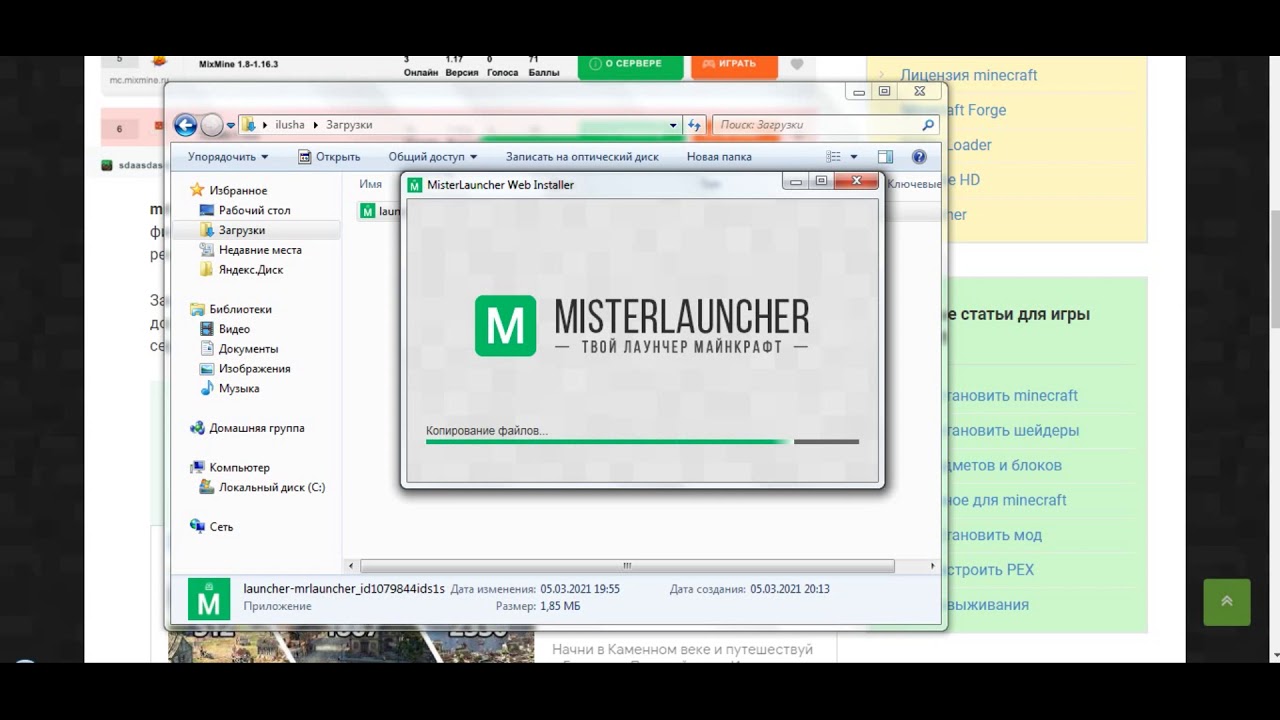This screenshot has width=1280, height=720.
Task: Click the installer progress bar
Action: [x=642, y=441]
